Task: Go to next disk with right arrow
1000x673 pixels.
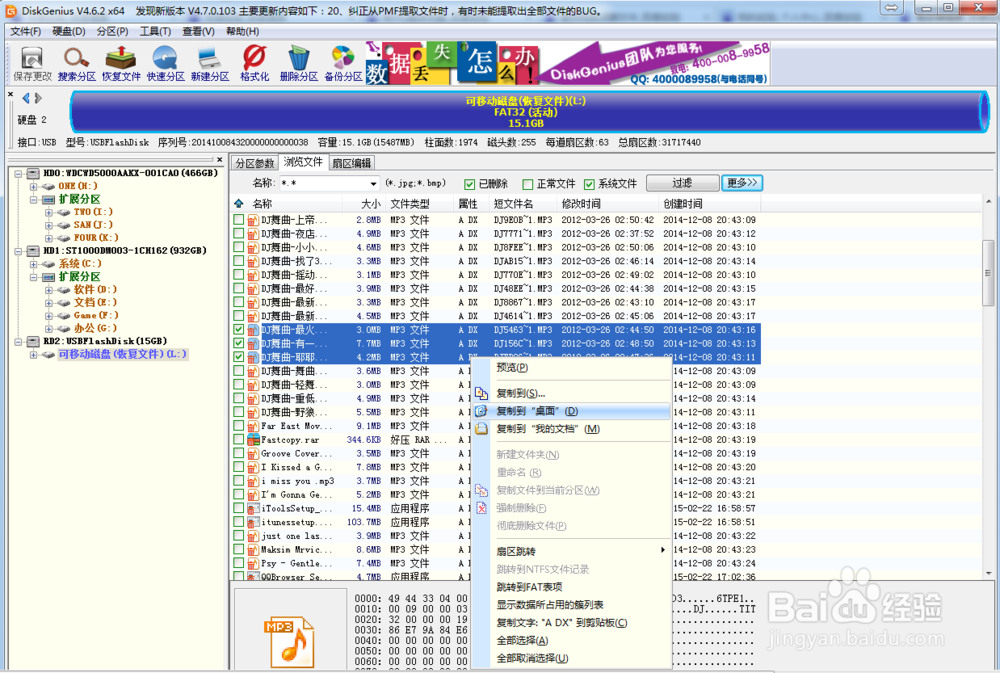Action: tap(38, 98)
